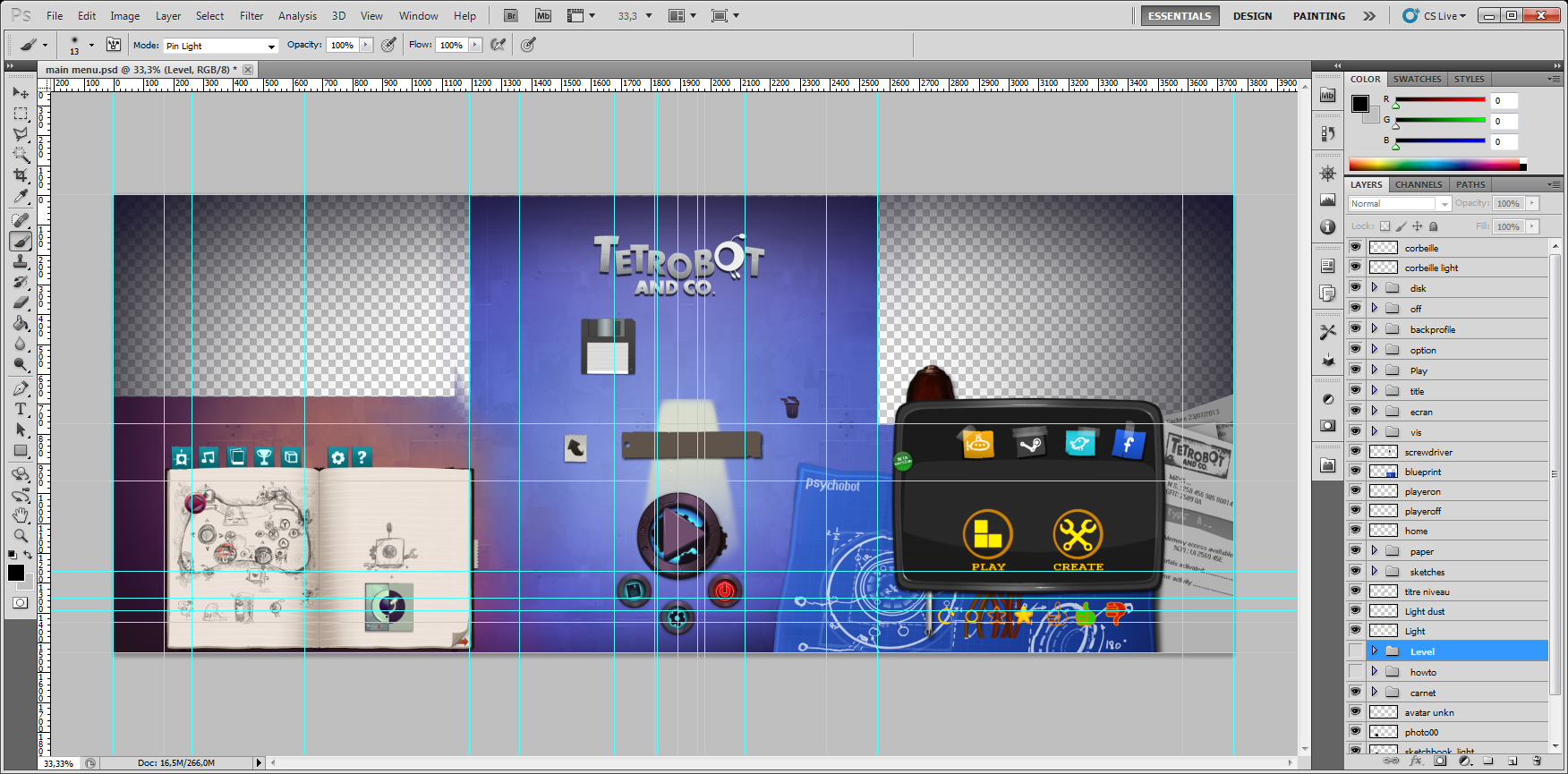Hide the carnet group
The height and width of the screenshot is (774, 1568).
click(x=1355, y=692)
